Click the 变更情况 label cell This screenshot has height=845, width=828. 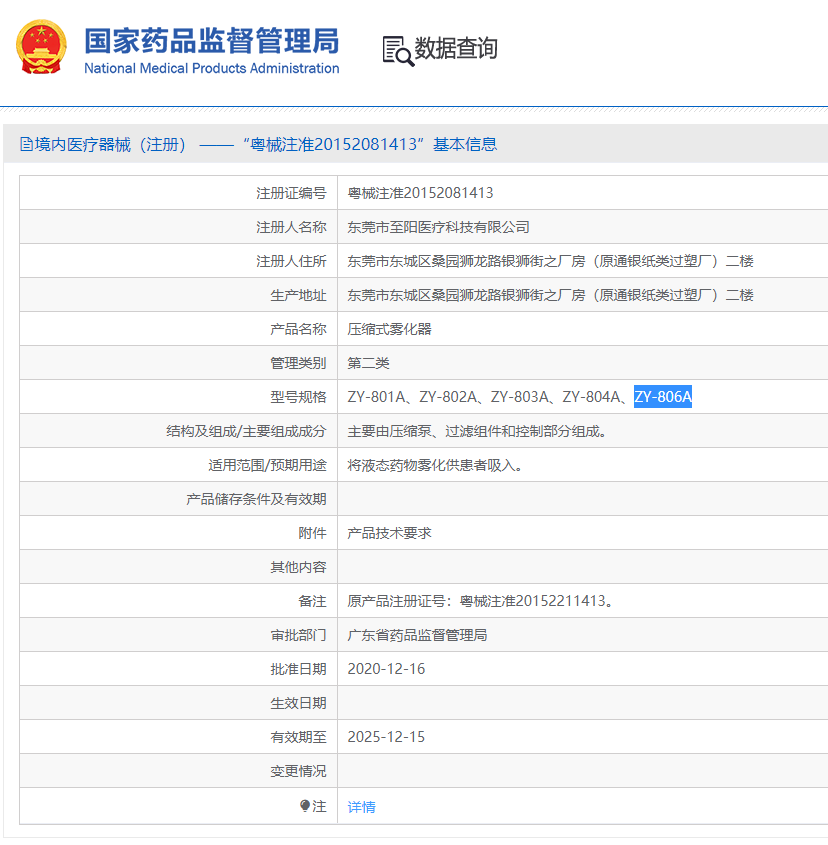click(178, 771)
